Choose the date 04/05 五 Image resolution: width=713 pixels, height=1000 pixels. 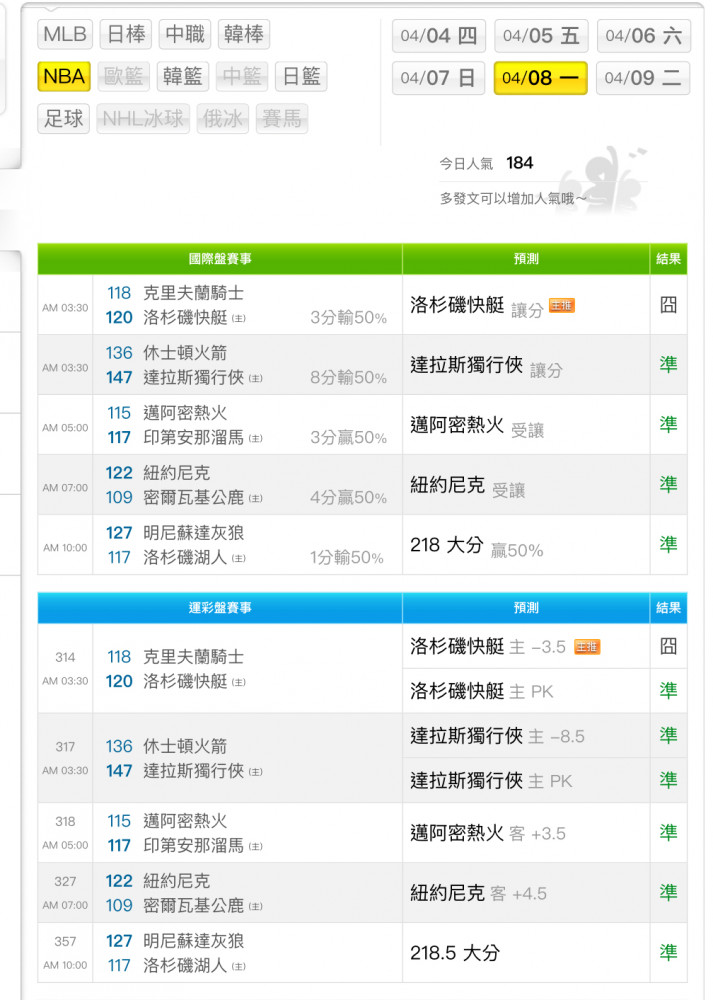[x=541, y=36]
